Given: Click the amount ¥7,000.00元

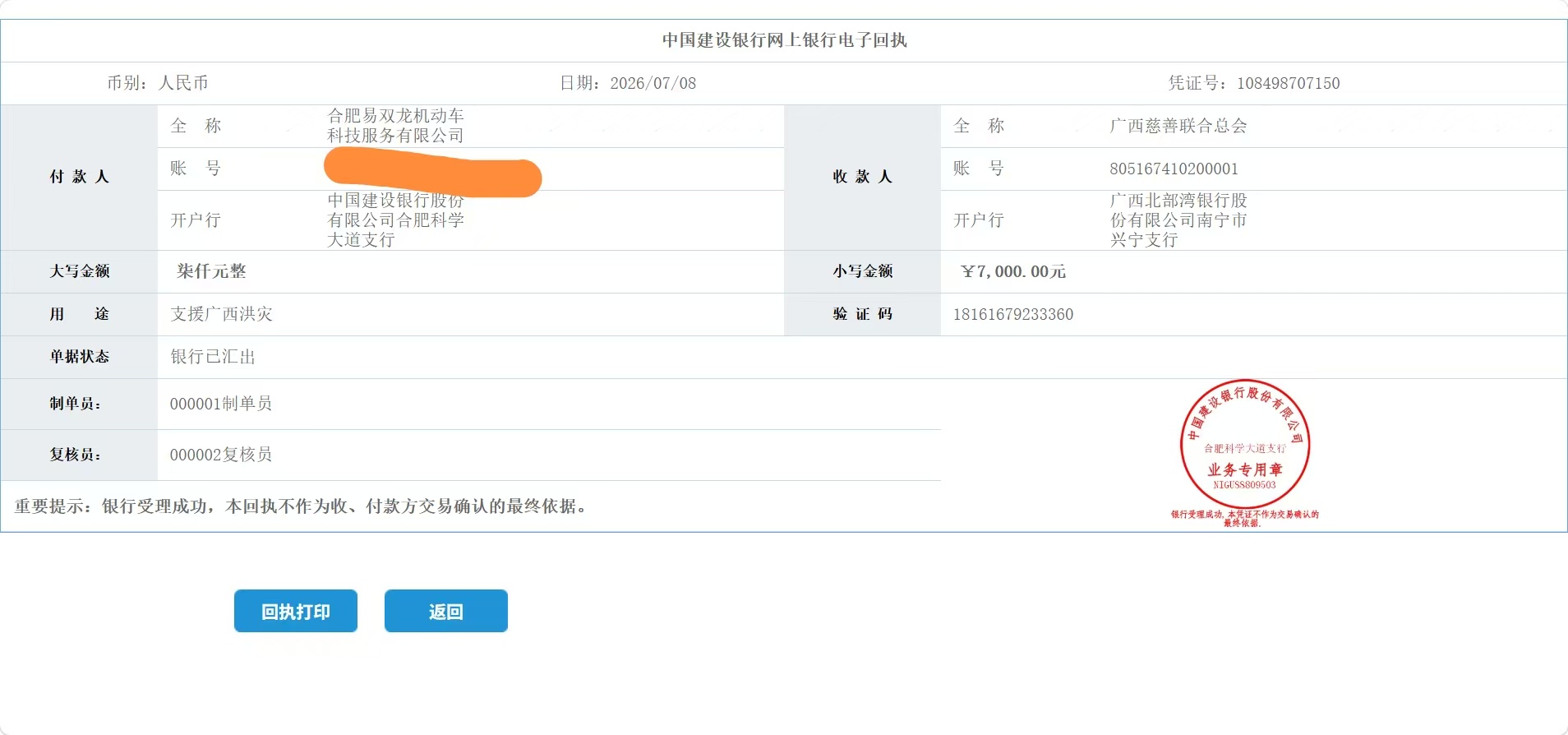Looking at the screenshot, I should 1013,271.
